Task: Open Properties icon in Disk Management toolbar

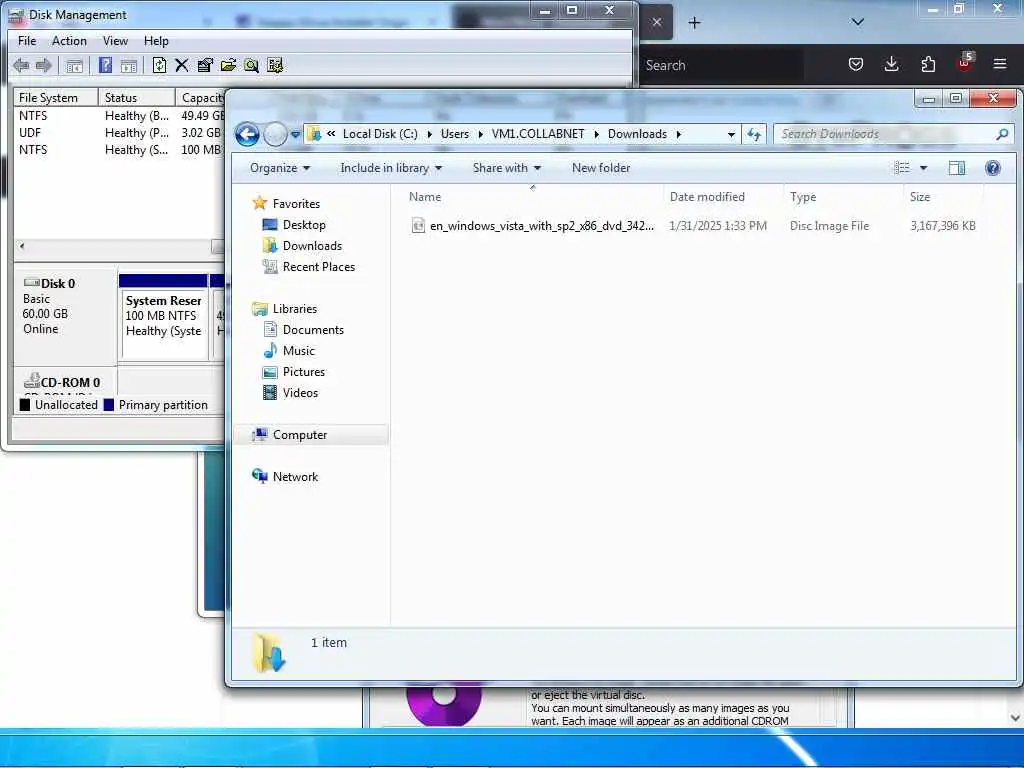Action: (205, 65)
